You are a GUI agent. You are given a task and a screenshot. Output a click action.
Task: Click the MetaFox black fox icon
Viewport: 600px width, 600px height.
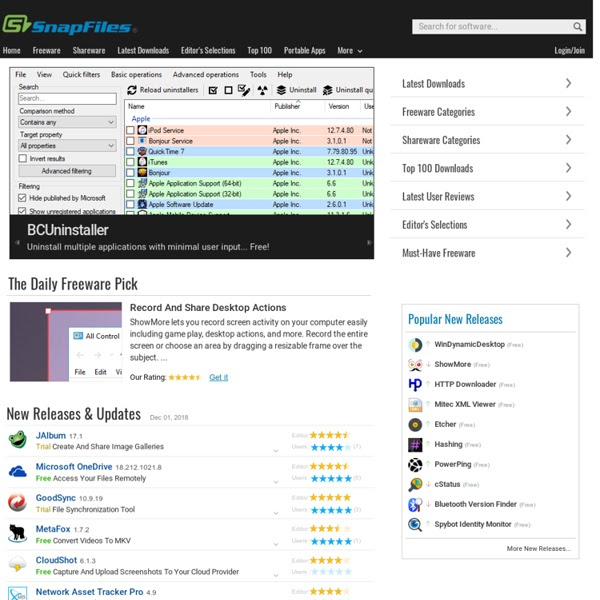coord(17,533)
